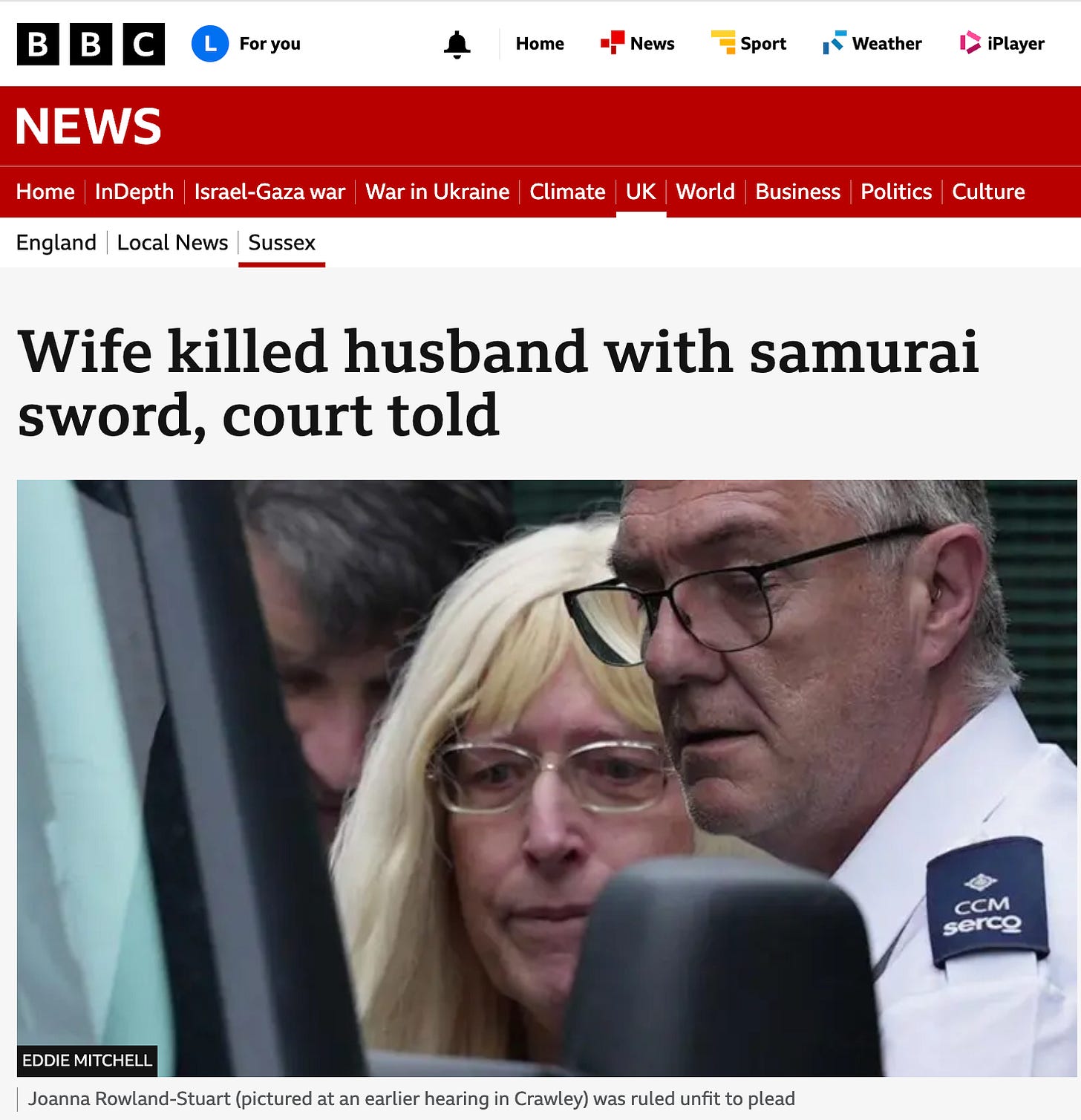Screen dimensions: 1081x1120
Task: Select the Climate tab
Action: click(x=567, y=192)
